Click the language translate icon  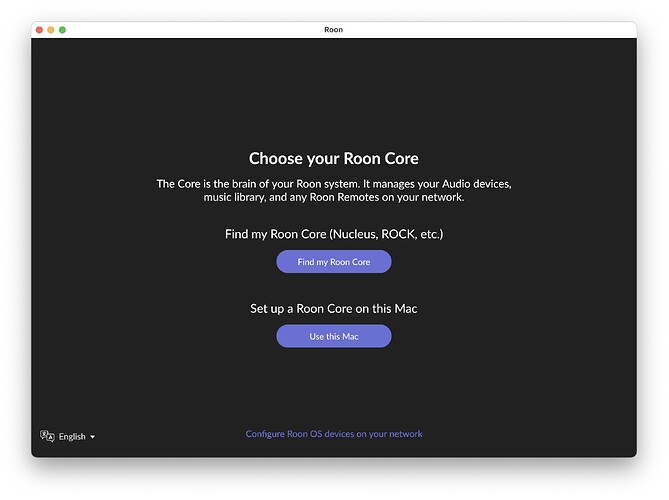[x=46, y=436]
